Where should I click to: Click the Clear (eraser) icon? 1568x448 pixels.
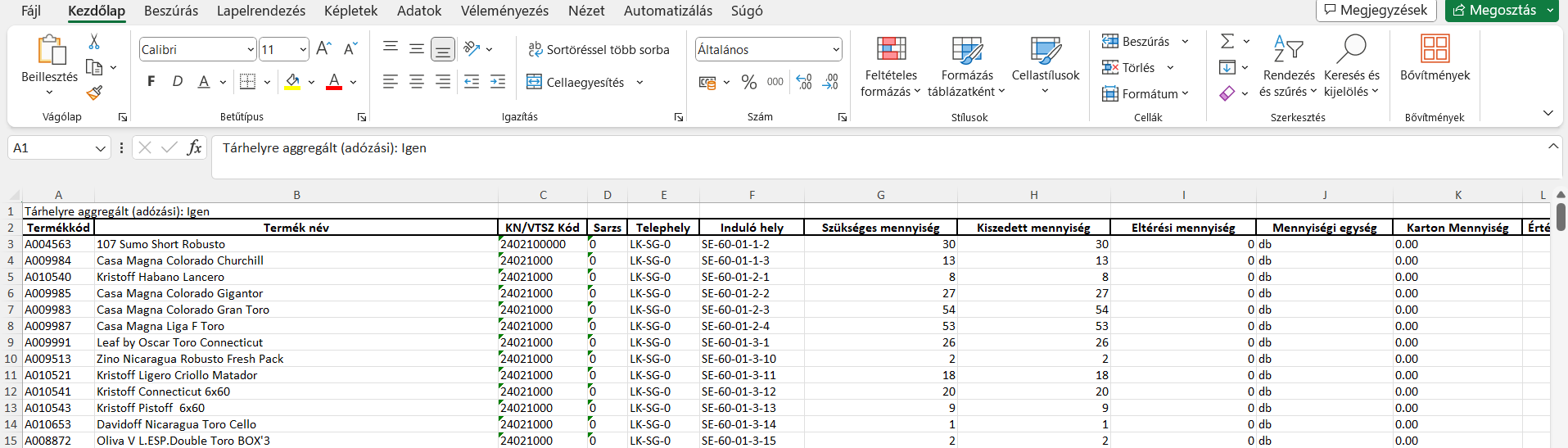click(x=1227, y=93)
